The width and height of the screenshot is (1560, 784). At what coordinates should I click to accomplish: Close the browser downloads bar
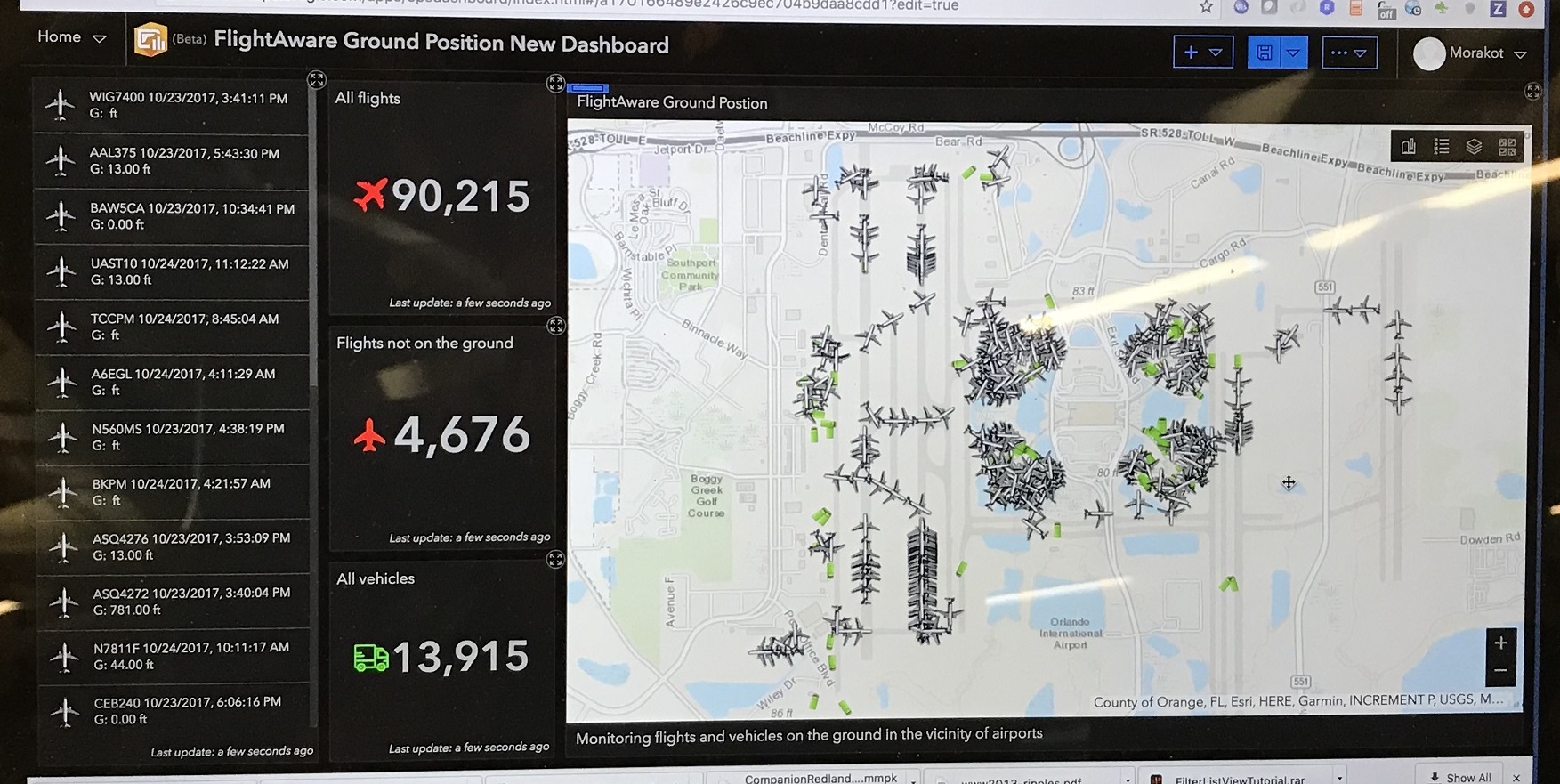pyautogui.click(x=1516, y=777)
